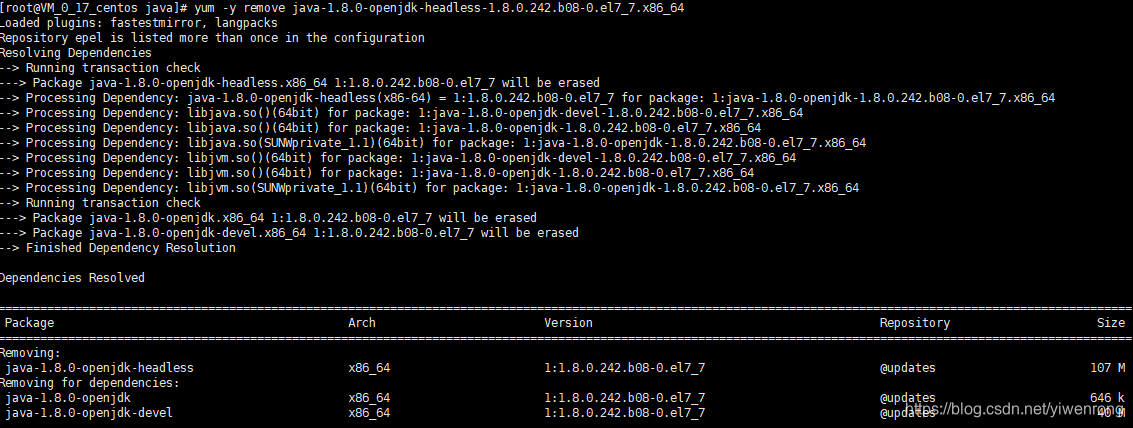Select the 'Repository epel is listed more than once' line
The height and width of the screenshot is (428, 1133).
tap(212, 38)
